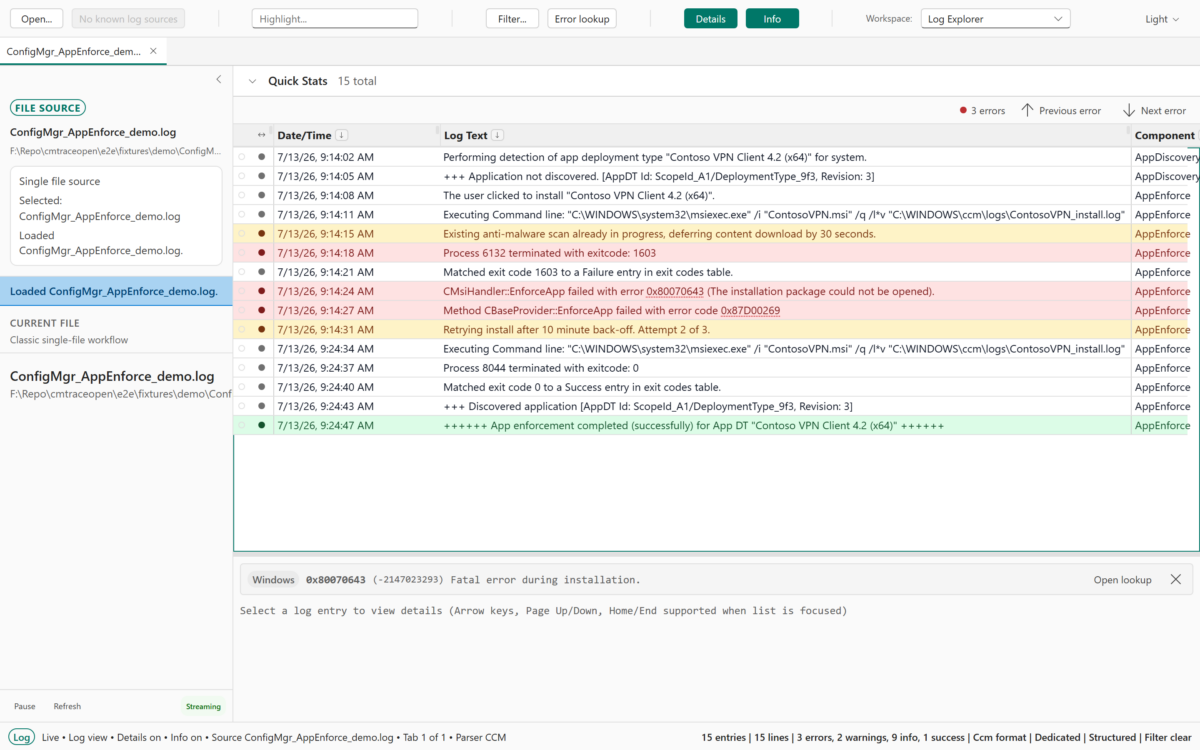This screenshot has height=750, width=1200.
Task: Select the 'Process 6132 terminated' log row
Action: [x=716, y=253]
